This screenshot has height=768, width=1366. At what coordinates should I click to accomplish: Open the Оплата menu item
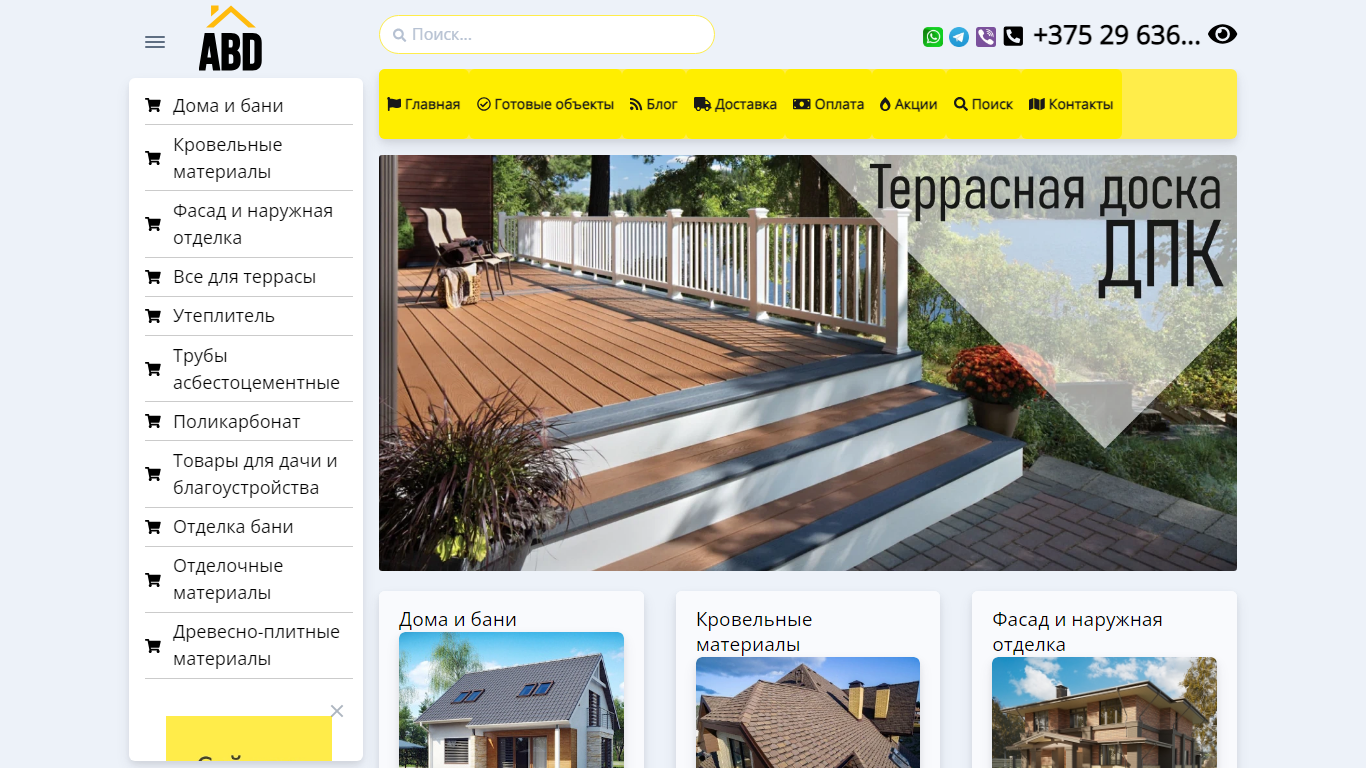[x=829, y=104]
